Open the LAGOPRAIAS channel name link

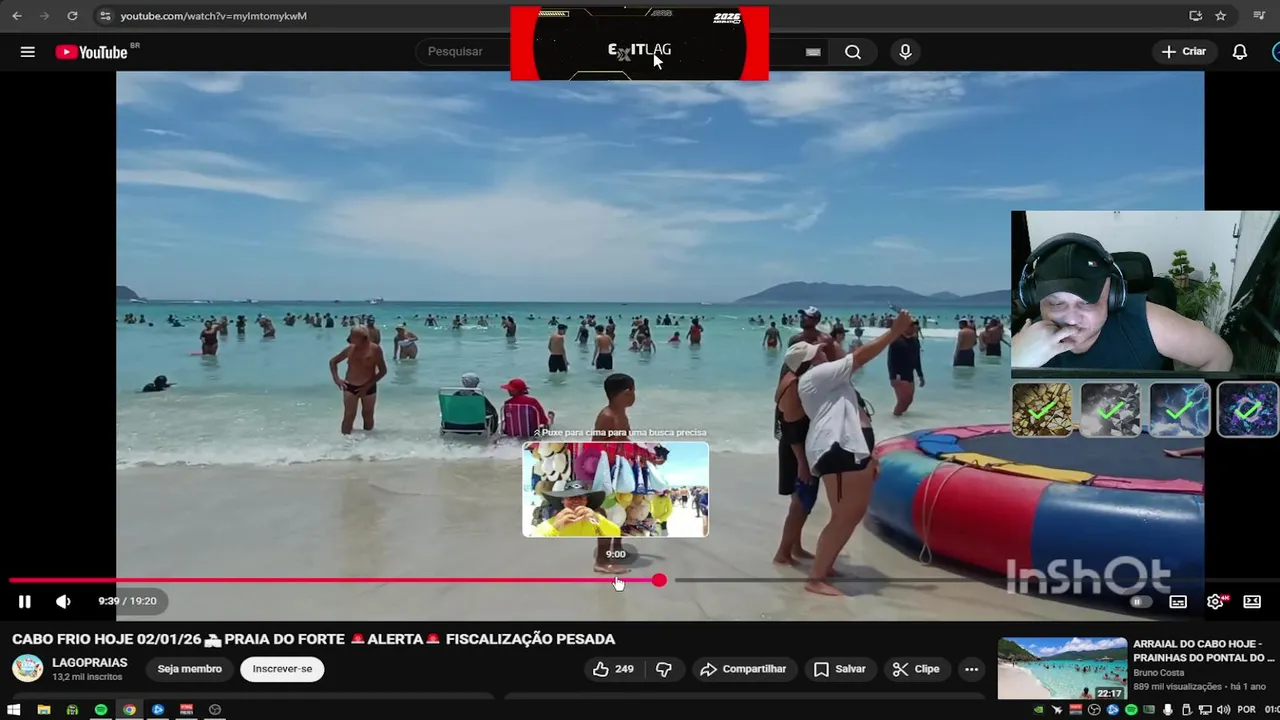point(90,662)
